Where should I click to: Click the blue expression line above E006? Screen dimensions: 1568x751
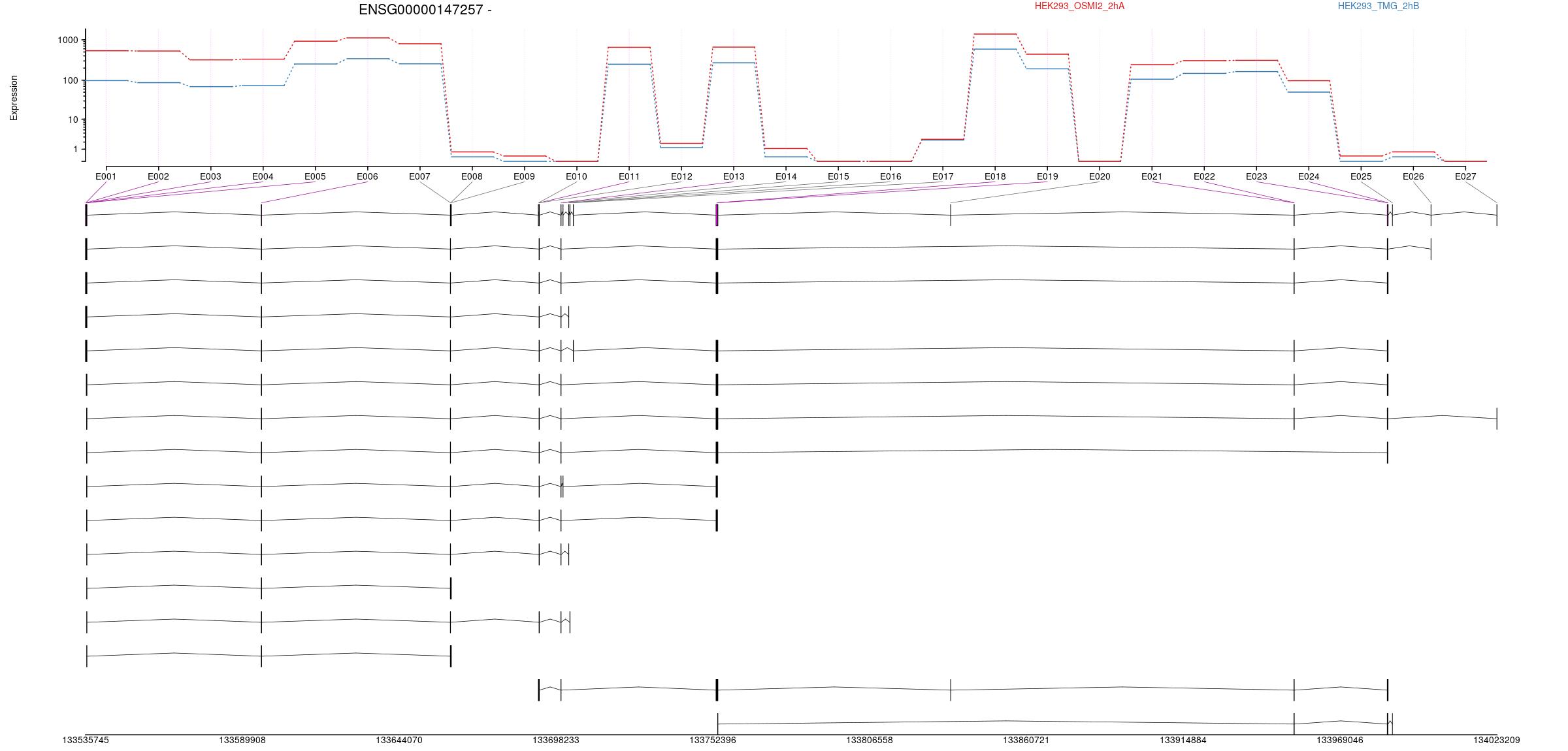coord(367,59)
